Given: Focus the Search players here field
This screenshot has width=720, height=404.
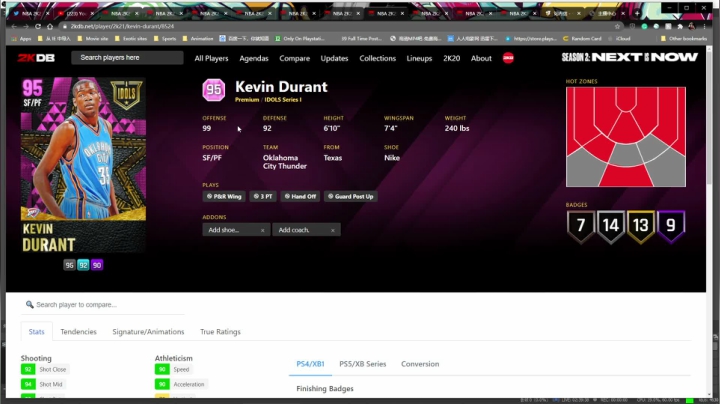Looking at the screenshot, I should pyautogui.click(x=127, y=58).
